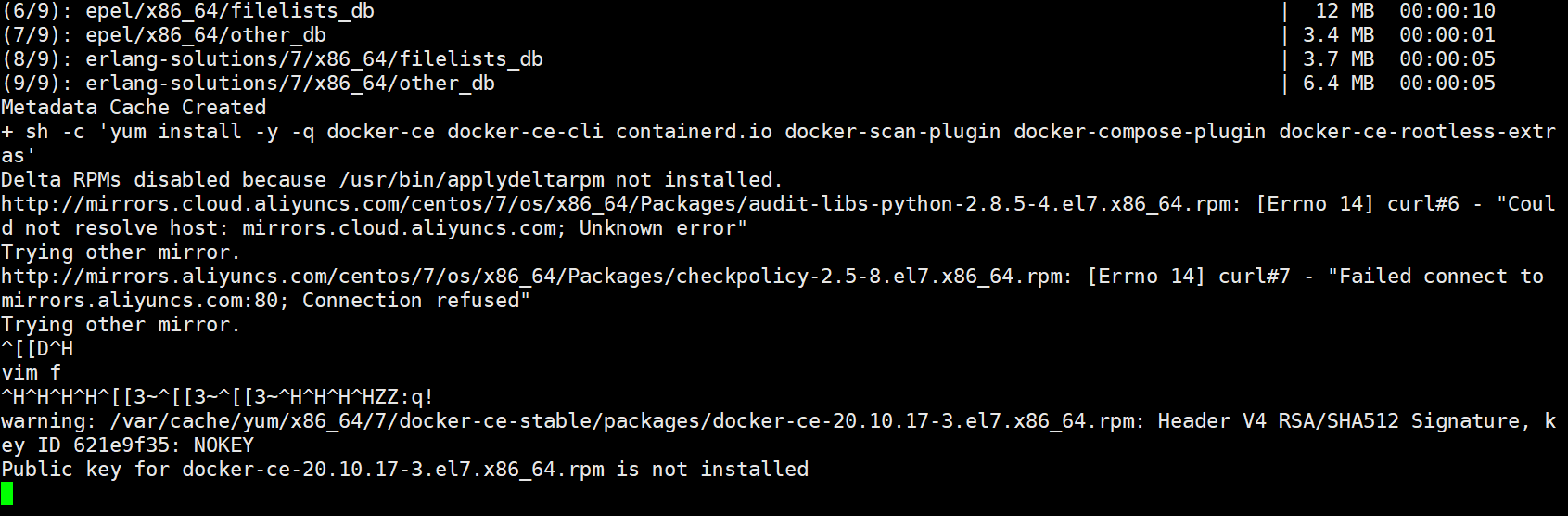Image resolution: width=1568 pixels, height=516 pixels.
Task: Click the 'Delta RPMs disabled' message
Action: (392, 180)
